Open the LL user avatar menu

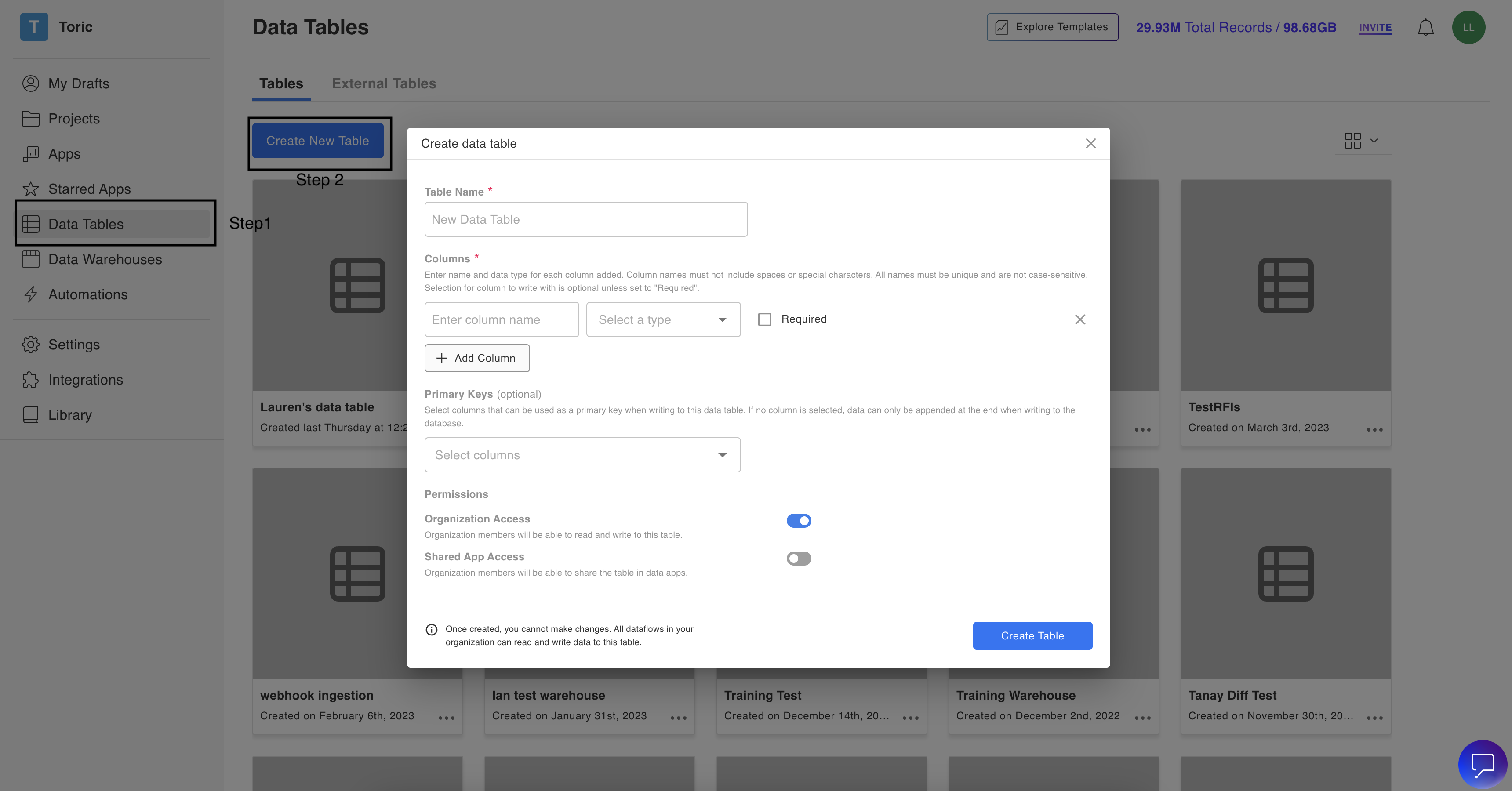[x=1468, y=27]
